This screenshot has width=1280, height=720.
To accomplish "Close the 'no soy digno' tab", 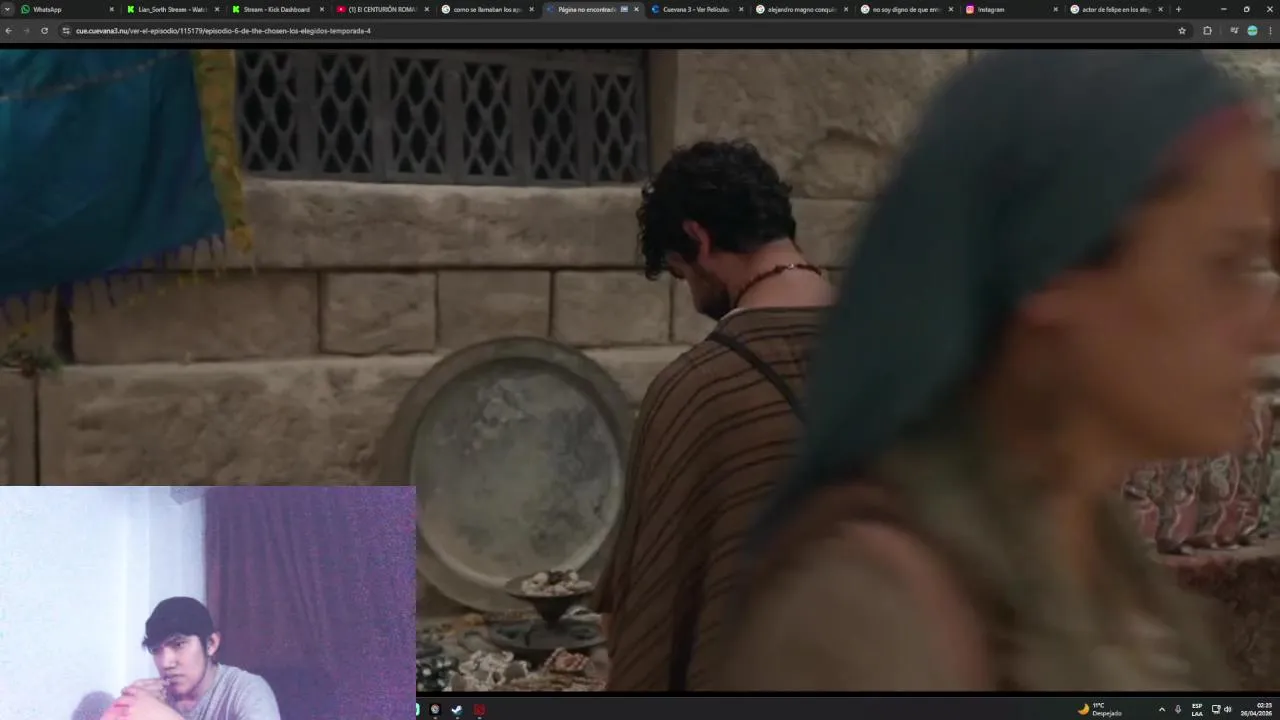I will (x=951, y=9).
